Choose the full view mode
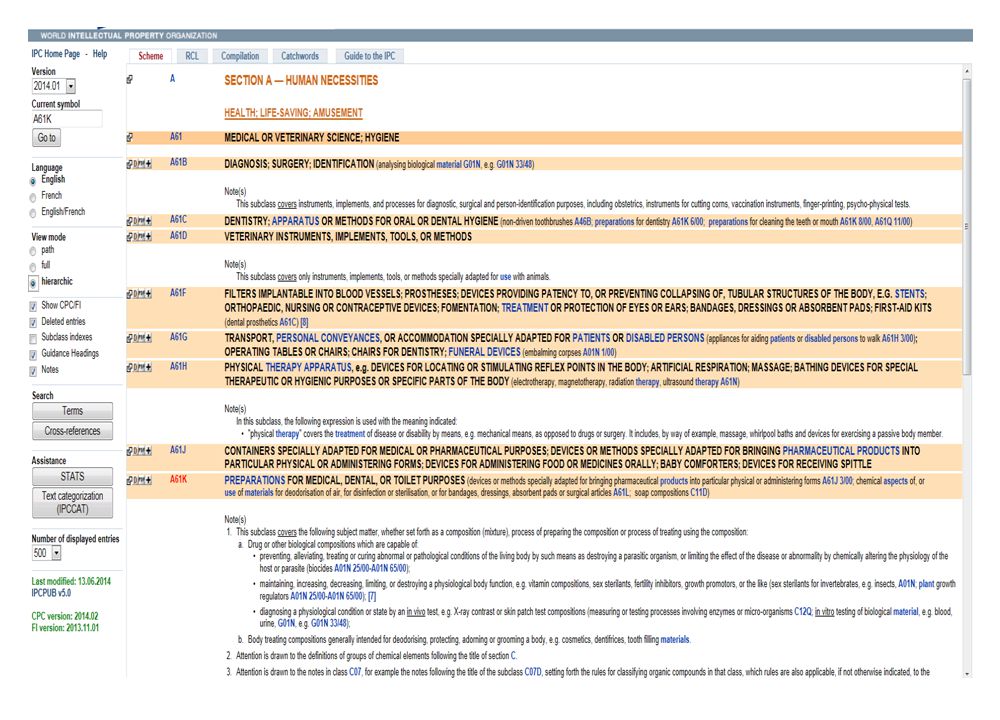The width and height of the screenshot is (1000, 720). 33,267
